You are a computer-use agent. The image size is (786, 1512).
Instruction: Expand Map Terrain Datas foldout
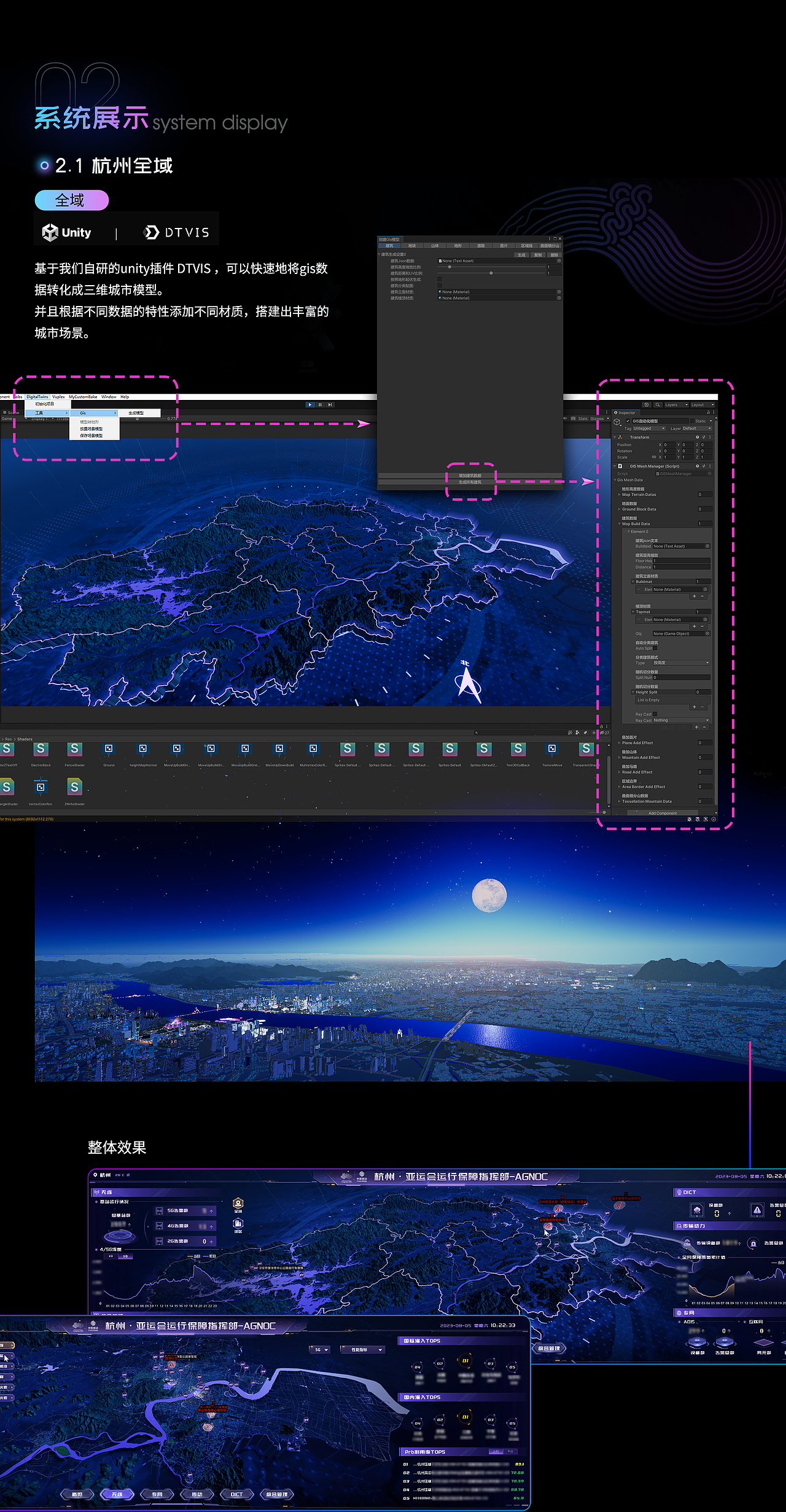tap(619, 495)
